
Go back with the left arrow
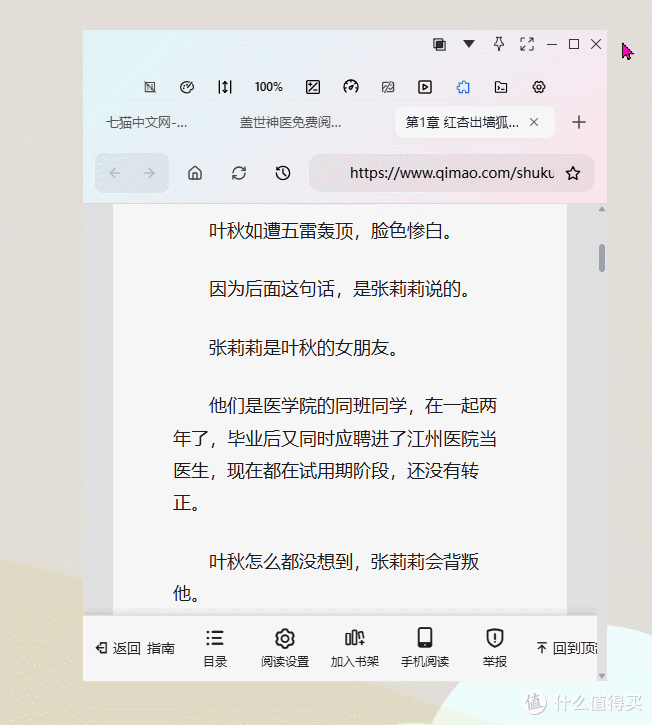[x=115, y=173]
